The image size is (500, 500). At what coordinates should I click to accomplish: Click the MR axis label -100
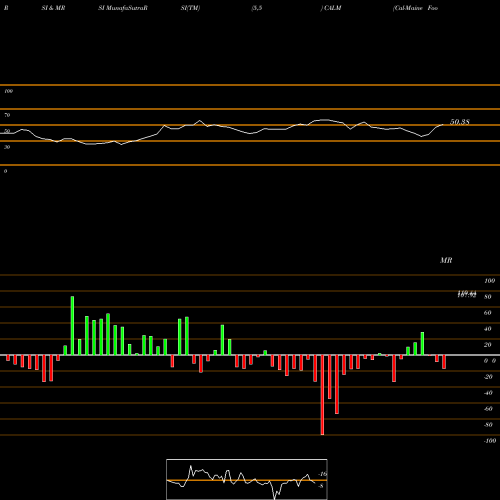pos(490,441)
